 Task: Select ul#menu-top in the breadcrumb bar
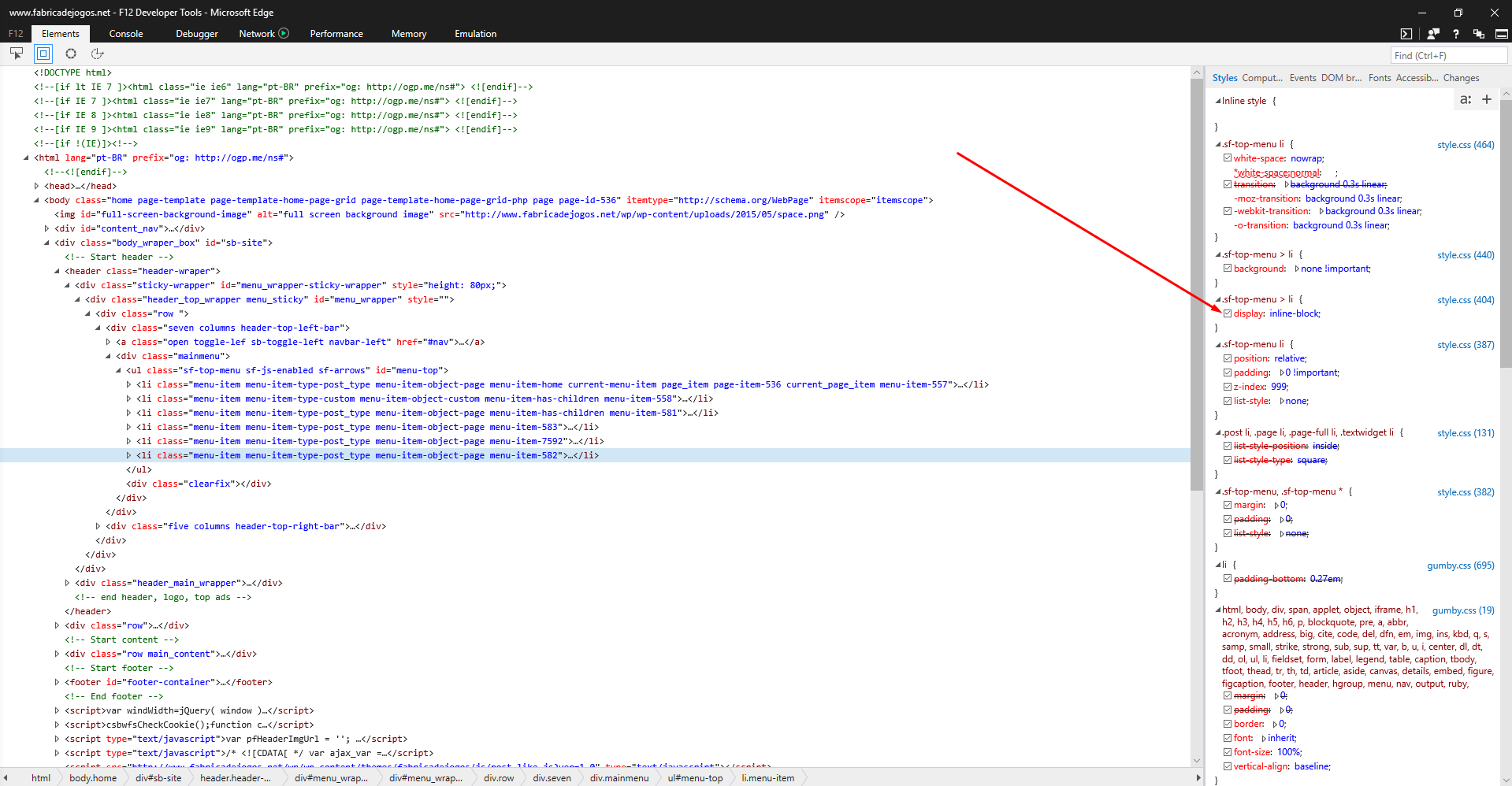coord(693,778)
